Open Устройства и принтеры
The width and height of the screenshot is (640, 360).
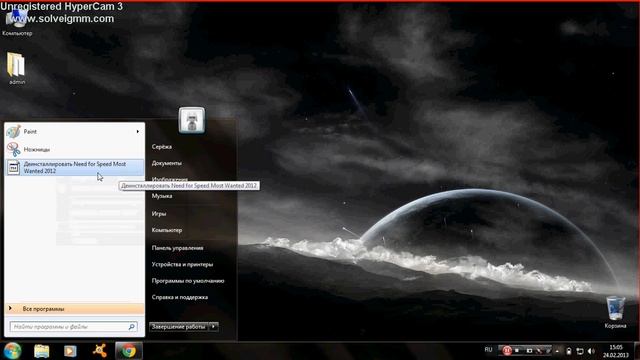182,264
